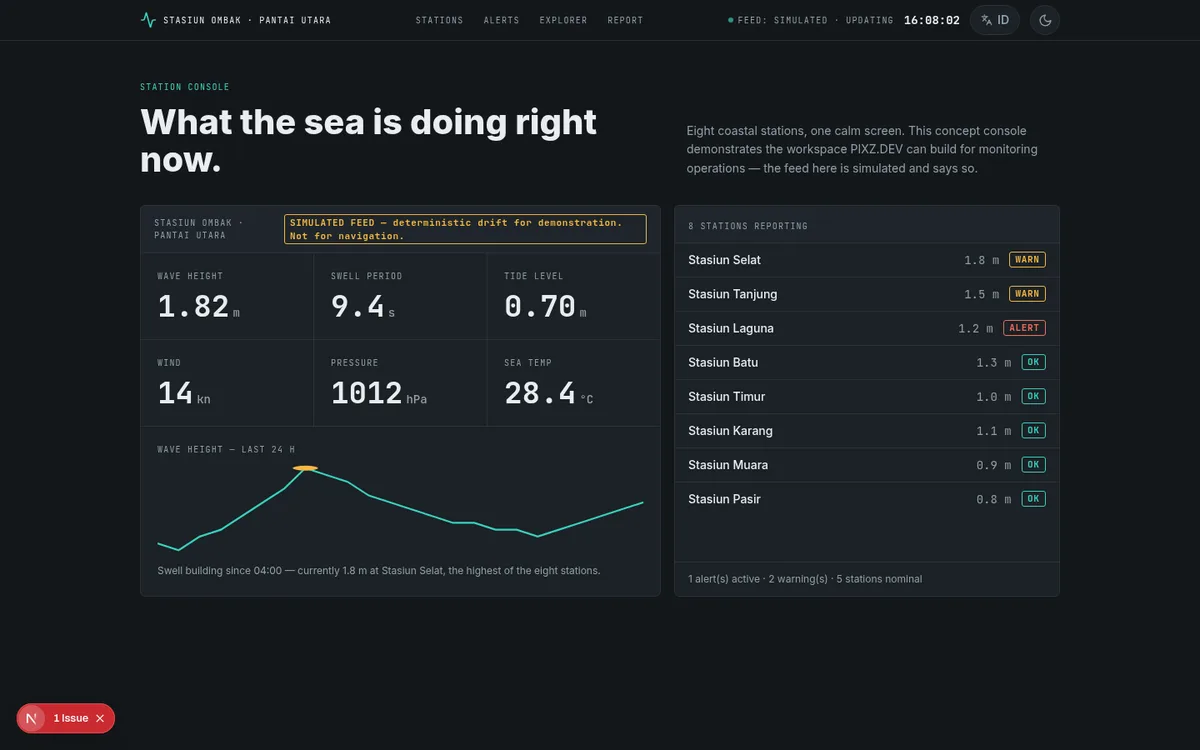Open the Report nav link
1200x750 pixels.
625,20
